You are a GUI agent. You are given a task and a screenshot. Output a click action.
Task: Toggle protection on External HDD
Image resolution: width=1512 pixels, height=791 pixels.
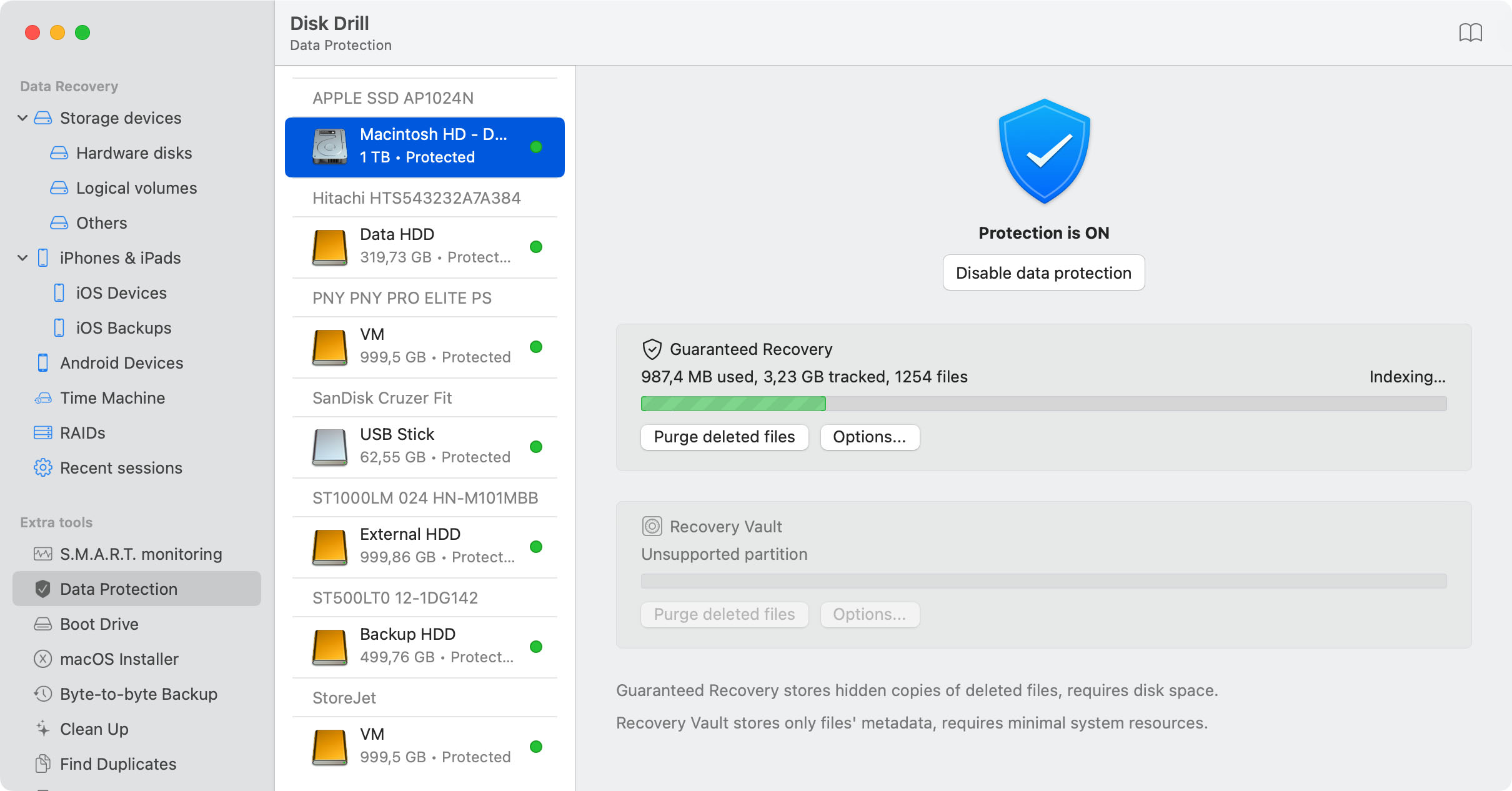537,547
